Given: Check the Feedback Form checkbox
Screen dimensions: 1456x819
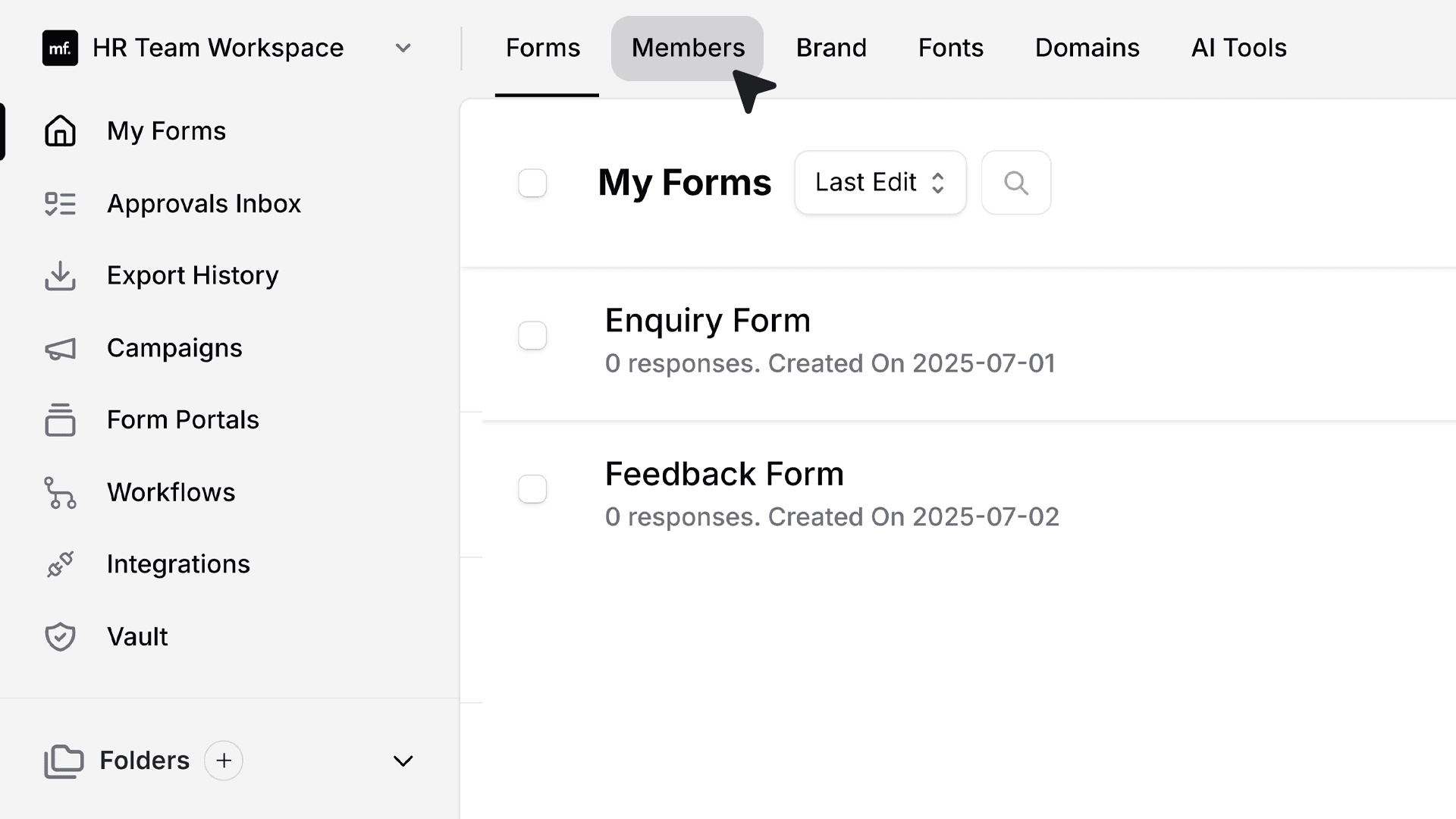Looking at the screenshot, I should pos(532,489).
